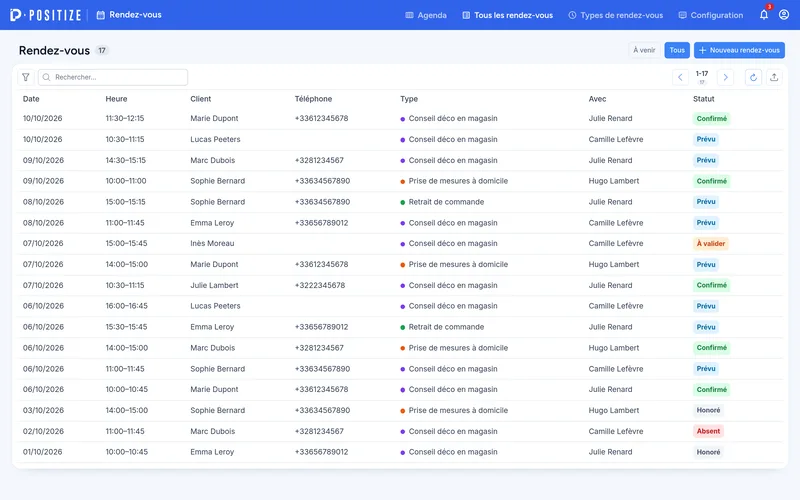Viewport: 800px width, 500px height.
Task: Select Tous les rendez-vous tab
Action: point(508,15)
